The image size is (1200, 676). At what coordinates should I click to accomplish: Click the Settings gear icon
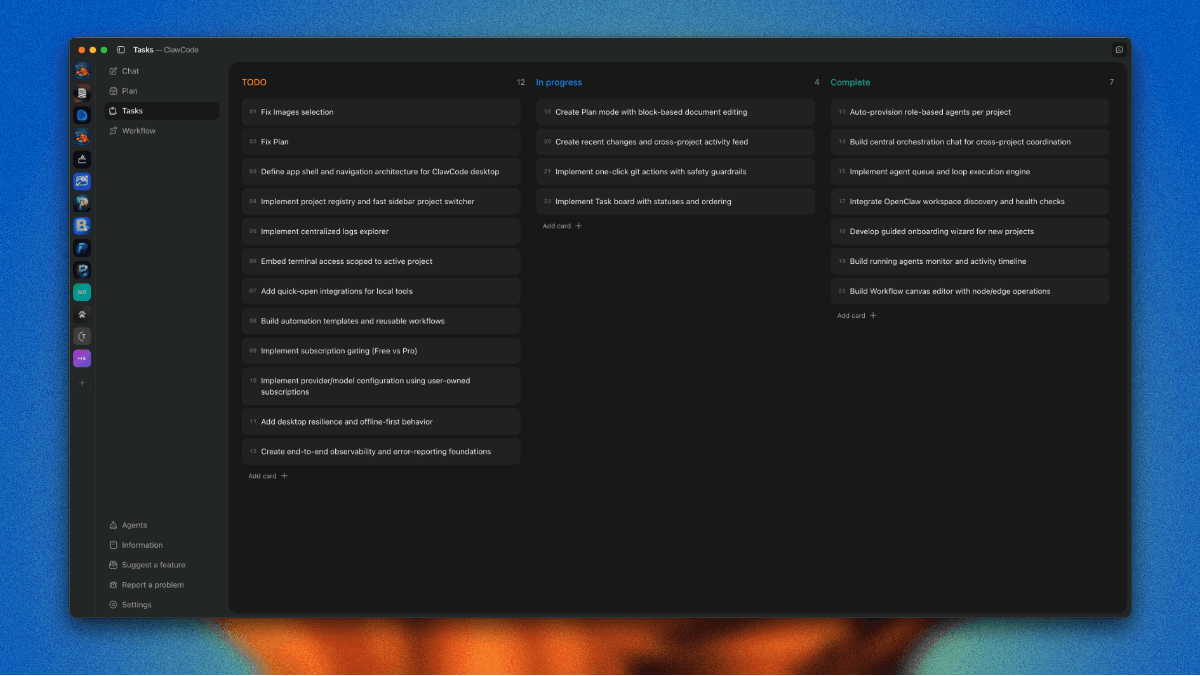[113, 605]
